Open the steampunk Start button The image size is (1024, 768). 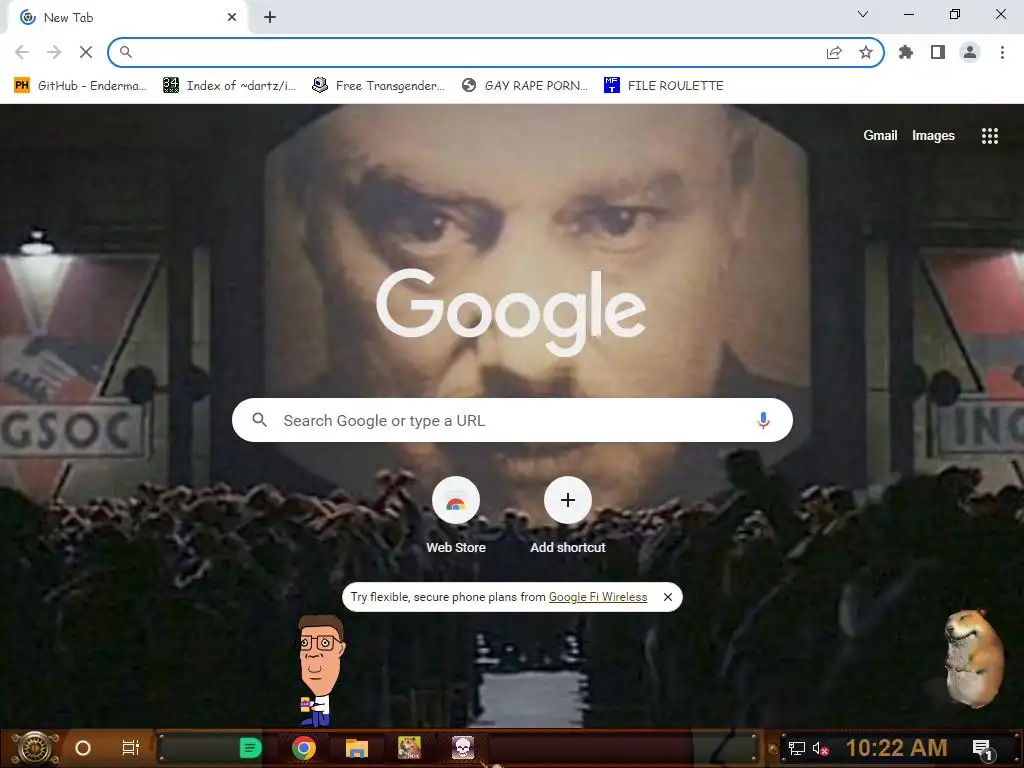36,748
